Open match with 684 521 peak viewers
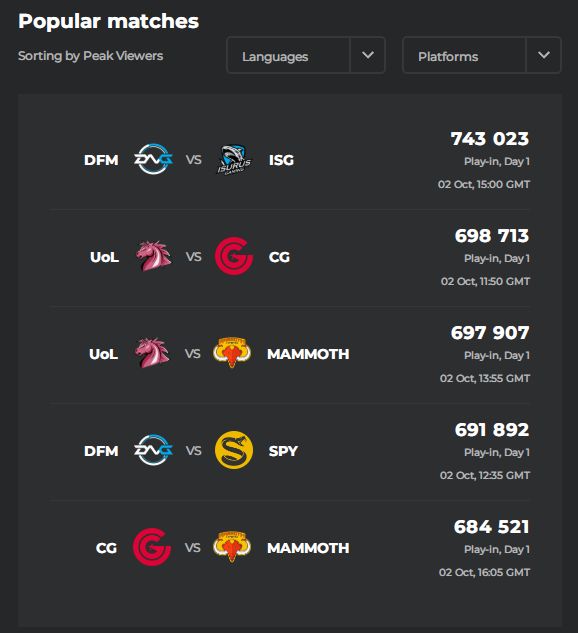 (289, 548)
